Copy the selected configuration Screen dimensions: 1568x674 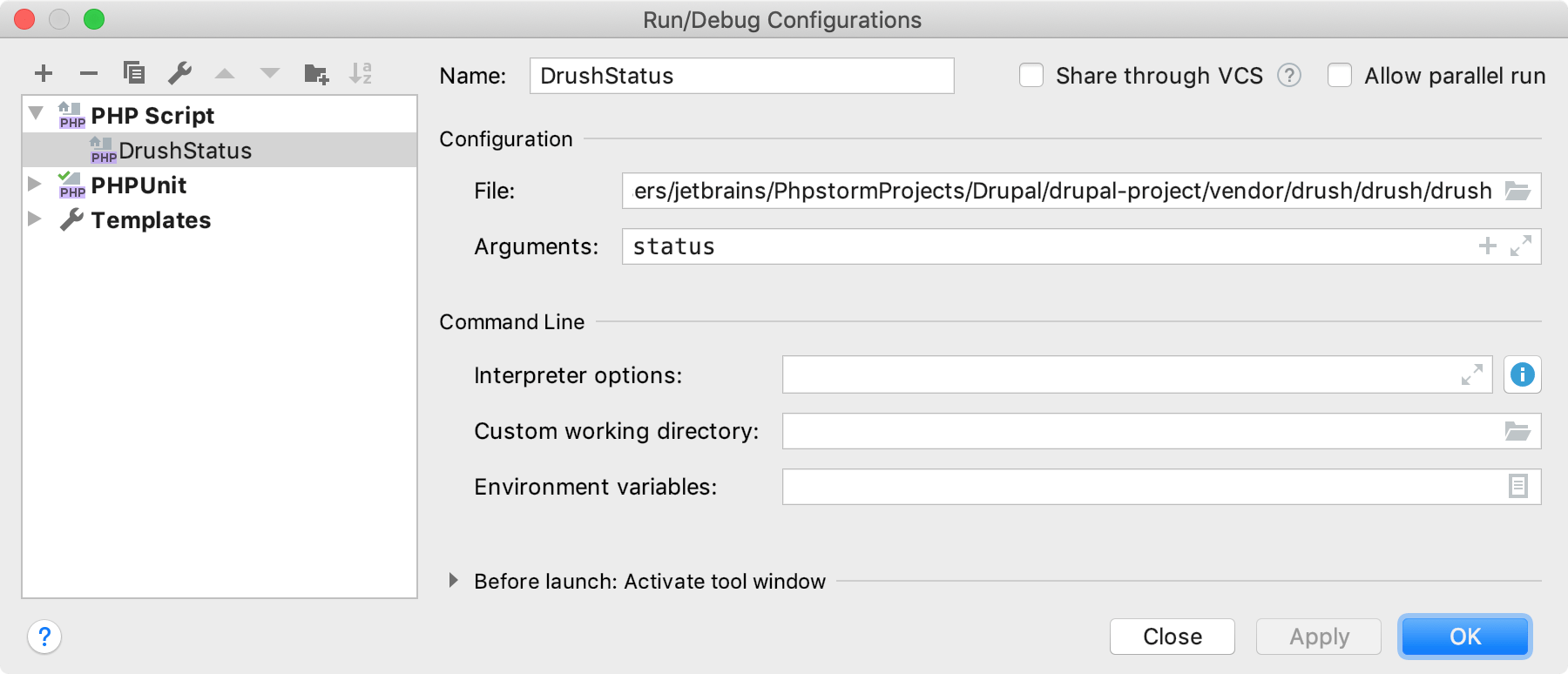134,72
